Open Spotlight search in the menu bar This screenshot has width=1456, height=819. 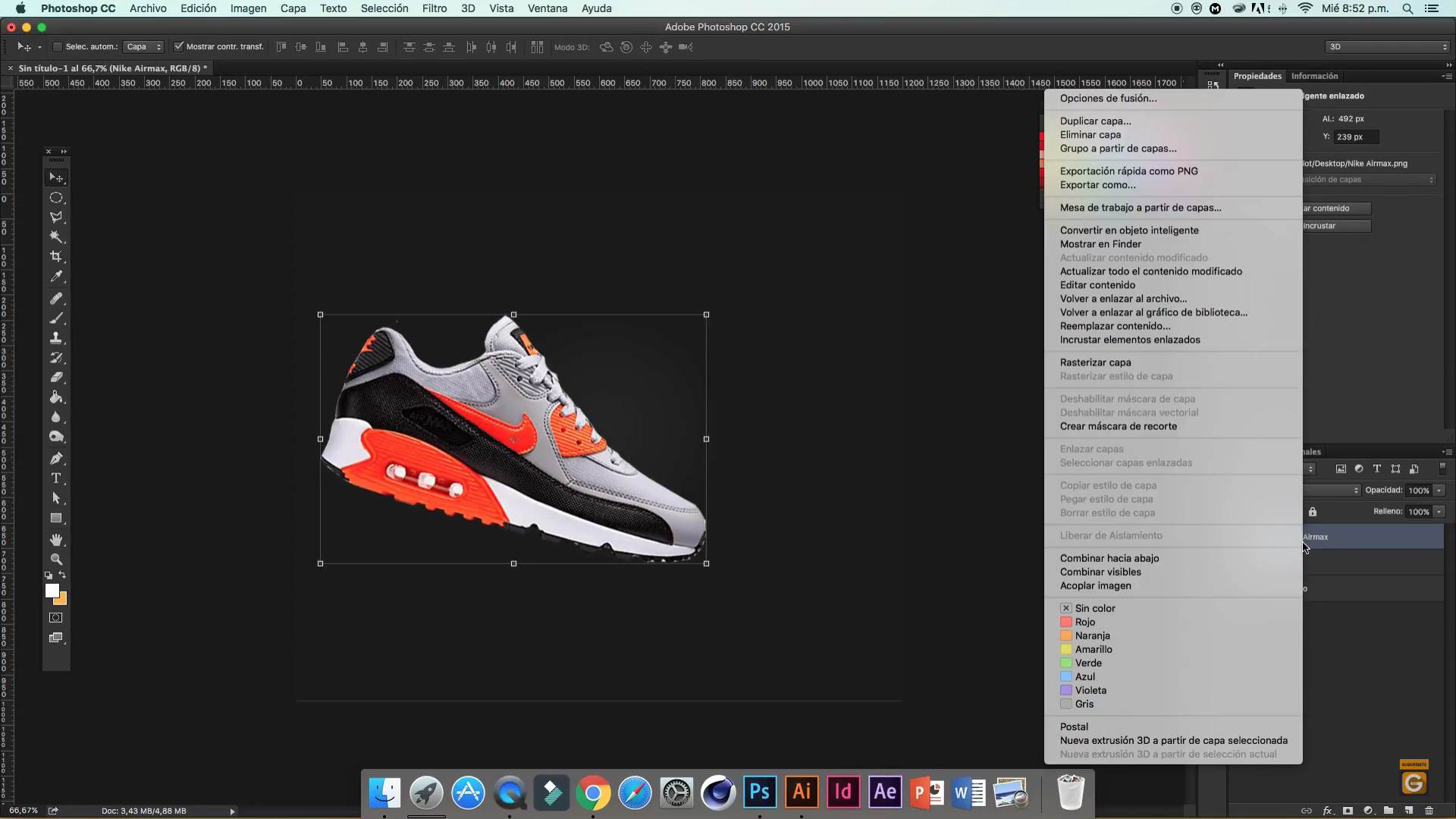coord(1407,8)
